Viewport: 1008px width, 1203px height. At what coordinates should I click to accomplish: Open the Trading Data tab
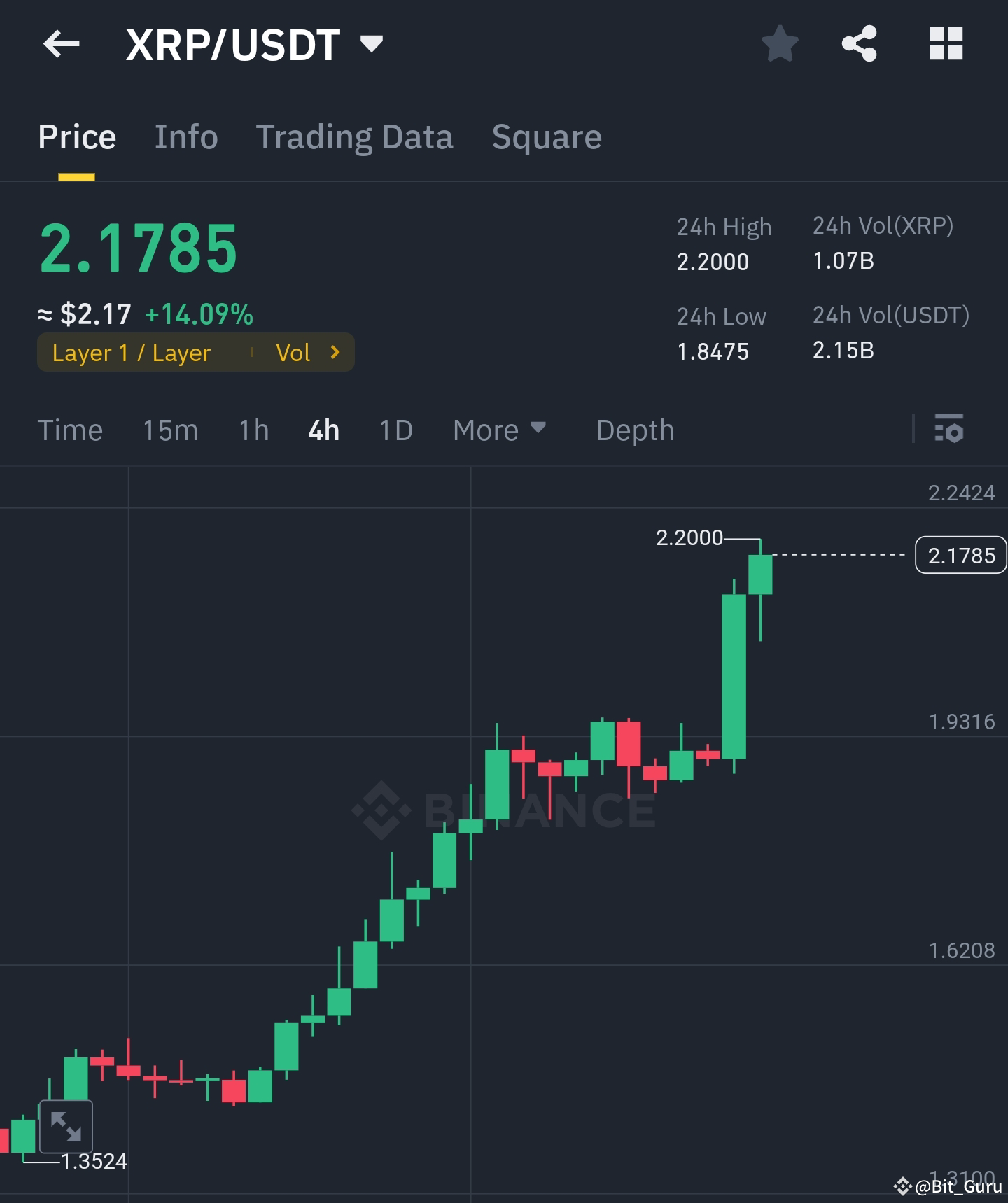pos(356,136)
